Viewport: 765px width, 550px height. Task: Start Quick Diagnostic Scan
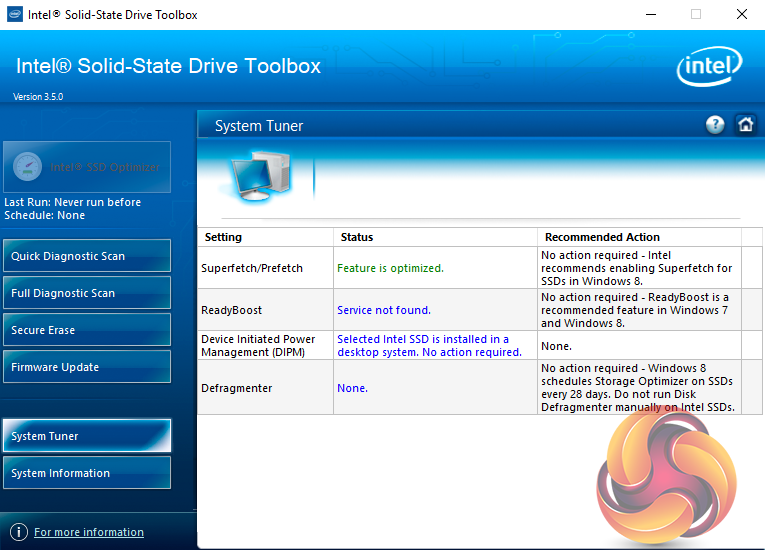click(87, 256)
